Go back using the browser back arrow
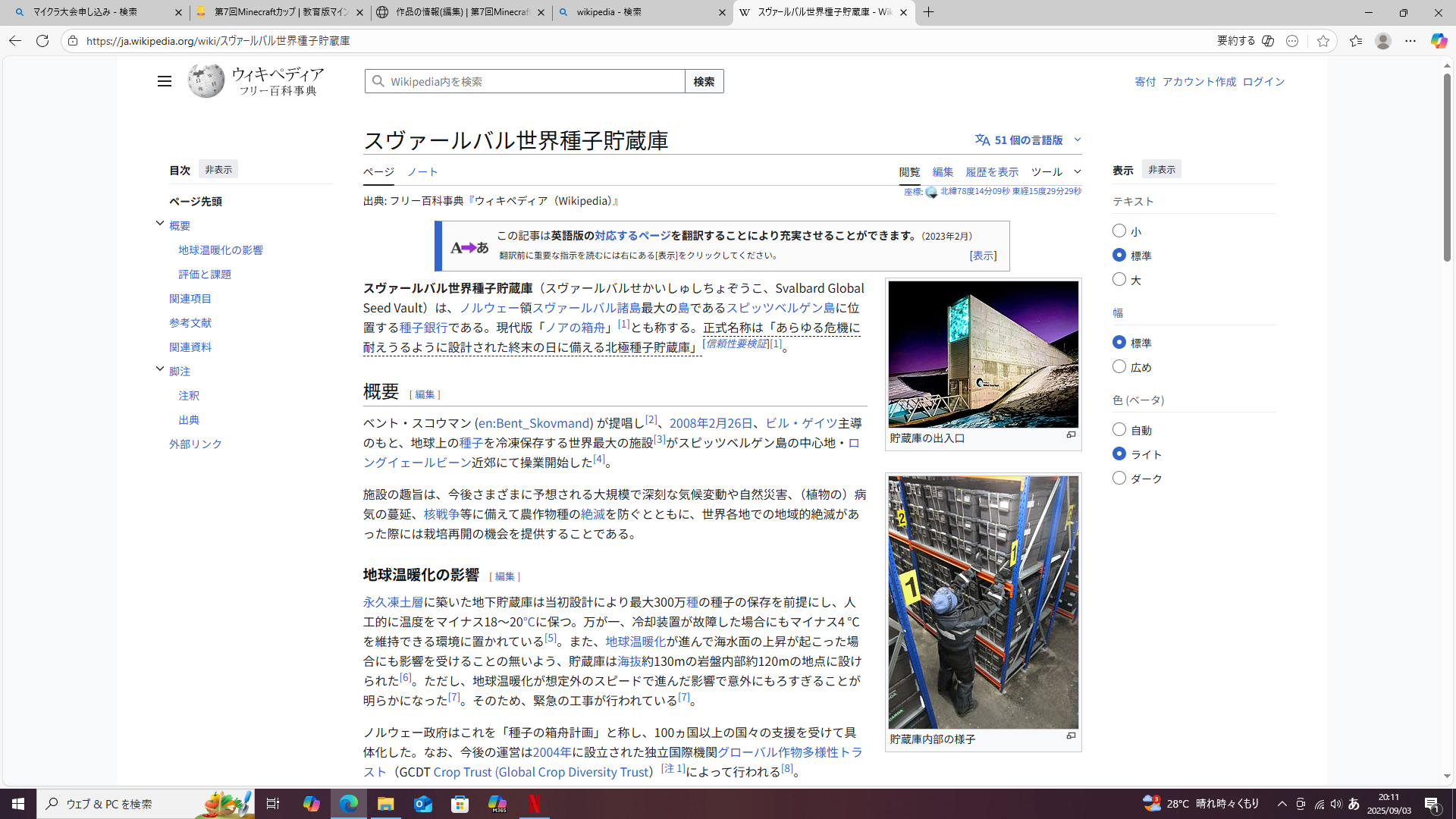Viewport: 1456px width, 819px height. click(x=14, y=41)
